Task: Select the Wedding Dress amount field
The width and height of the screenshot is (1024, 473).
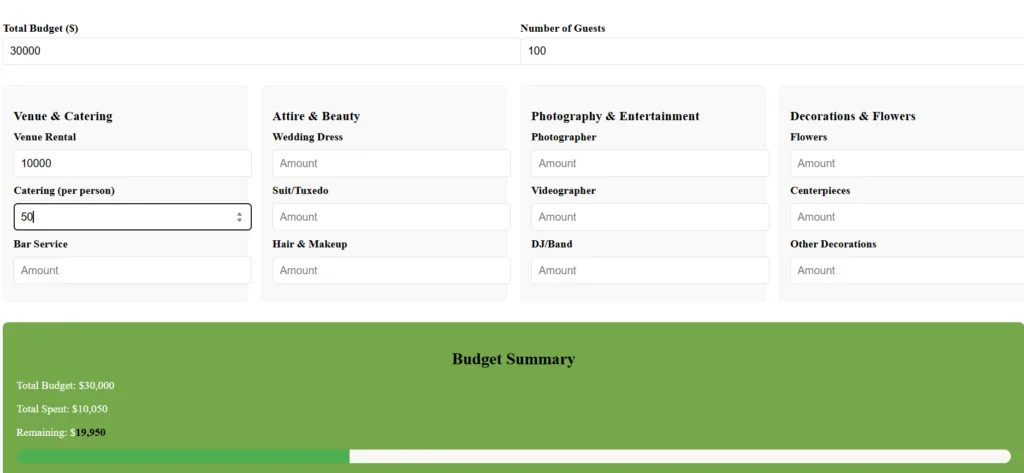Action: coord(391,163)
